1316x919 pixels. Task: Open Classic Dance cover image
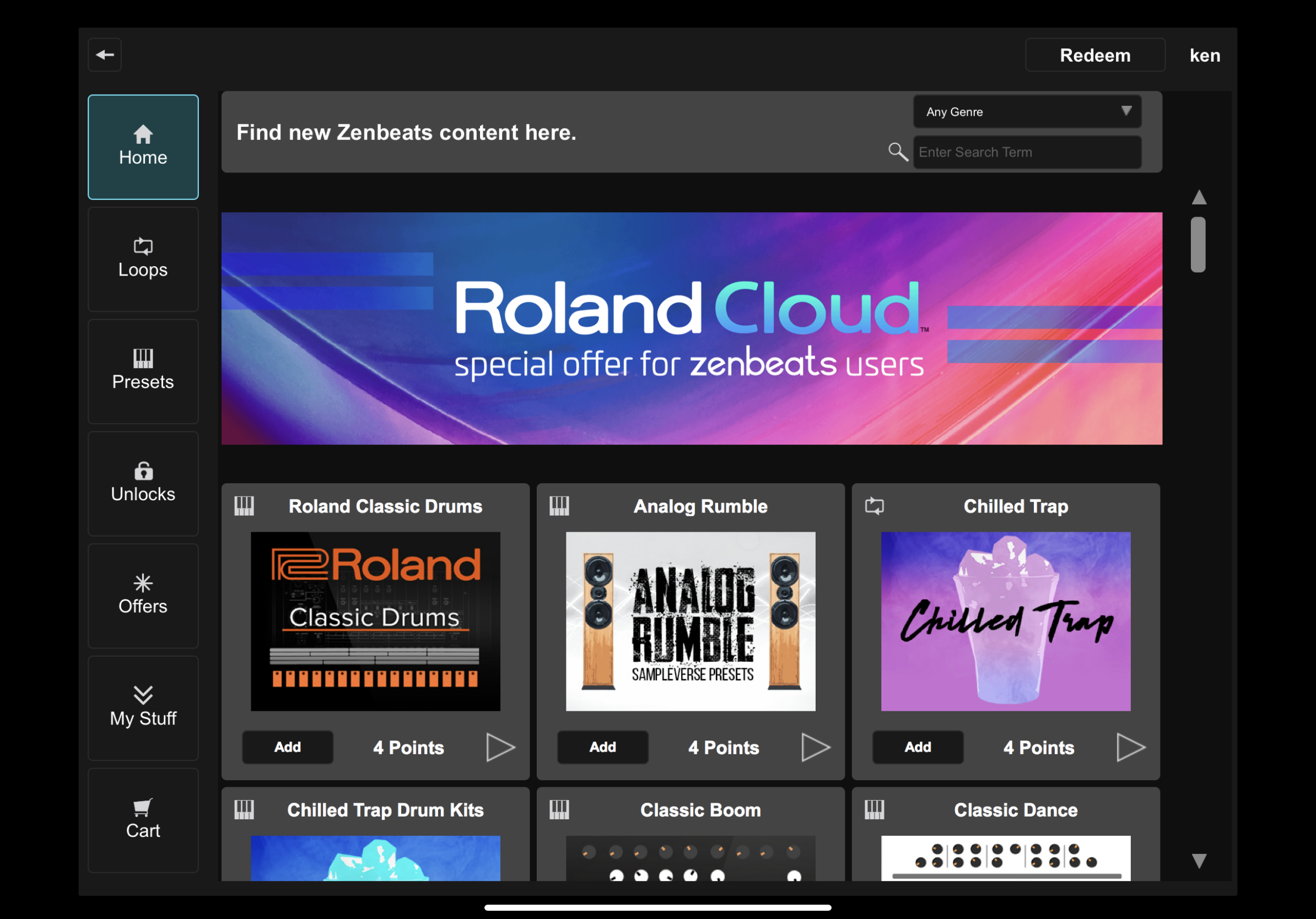1006,858
